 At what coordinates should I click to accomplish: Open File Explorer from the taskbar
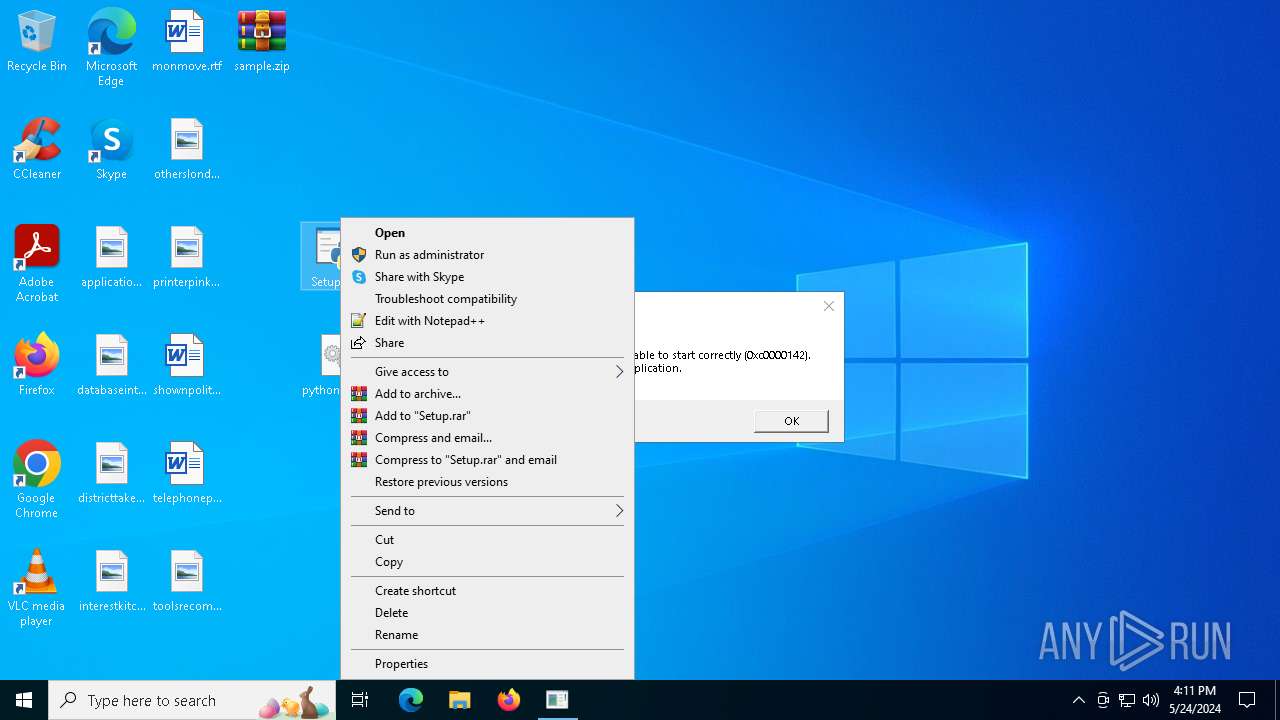[x=460, y=700]
